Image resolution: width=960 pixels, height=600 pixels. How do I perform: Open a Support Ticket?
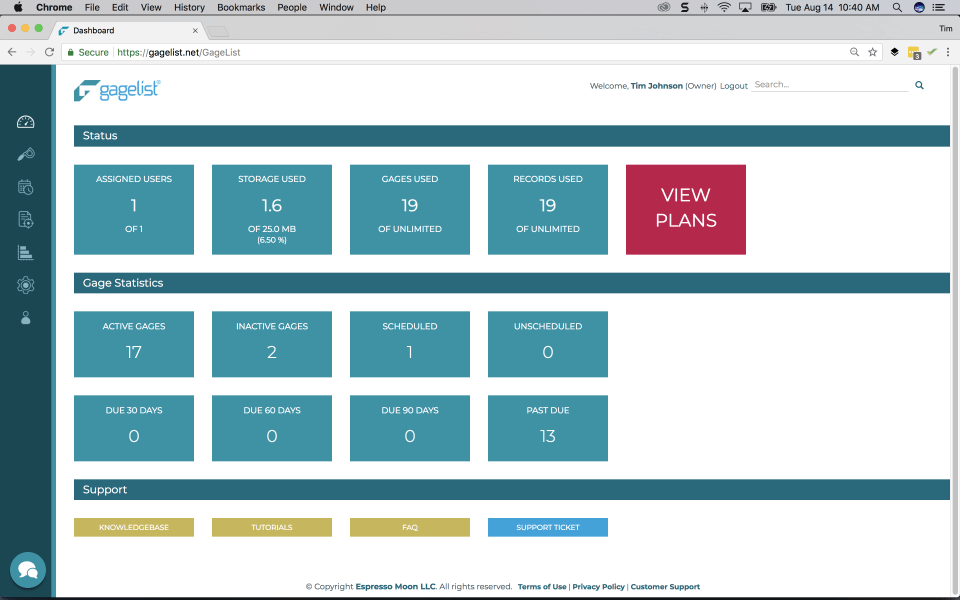point(547,527)
